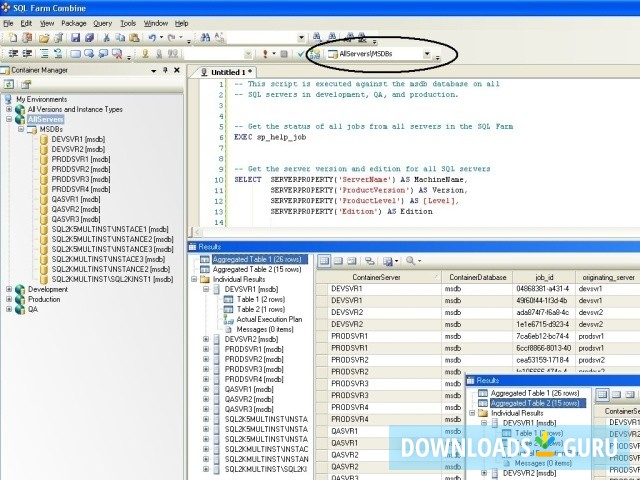Click the Undo arrow icon

(150, 38)
